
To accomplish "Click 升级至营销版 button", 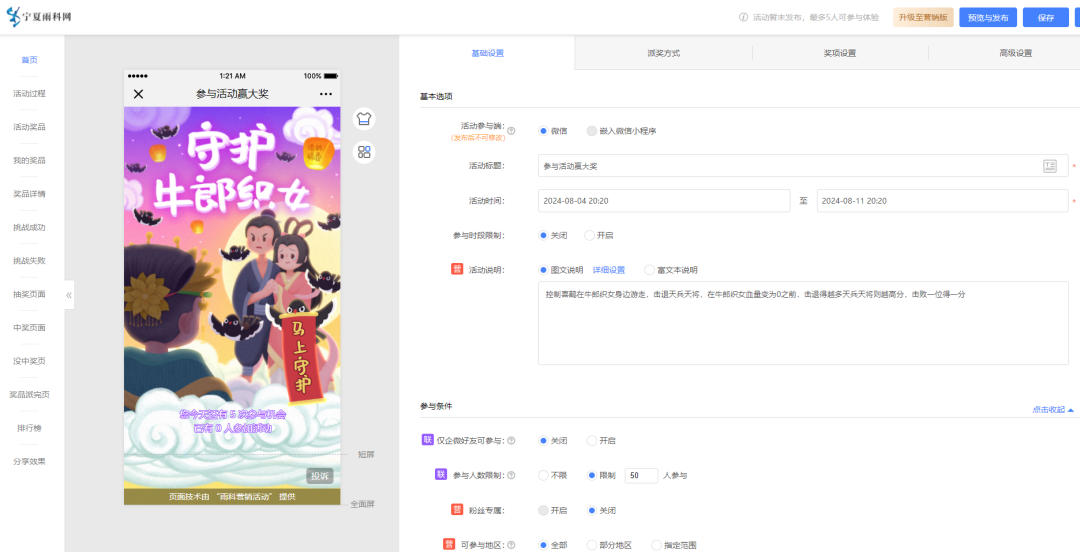I will coord(923,17).
